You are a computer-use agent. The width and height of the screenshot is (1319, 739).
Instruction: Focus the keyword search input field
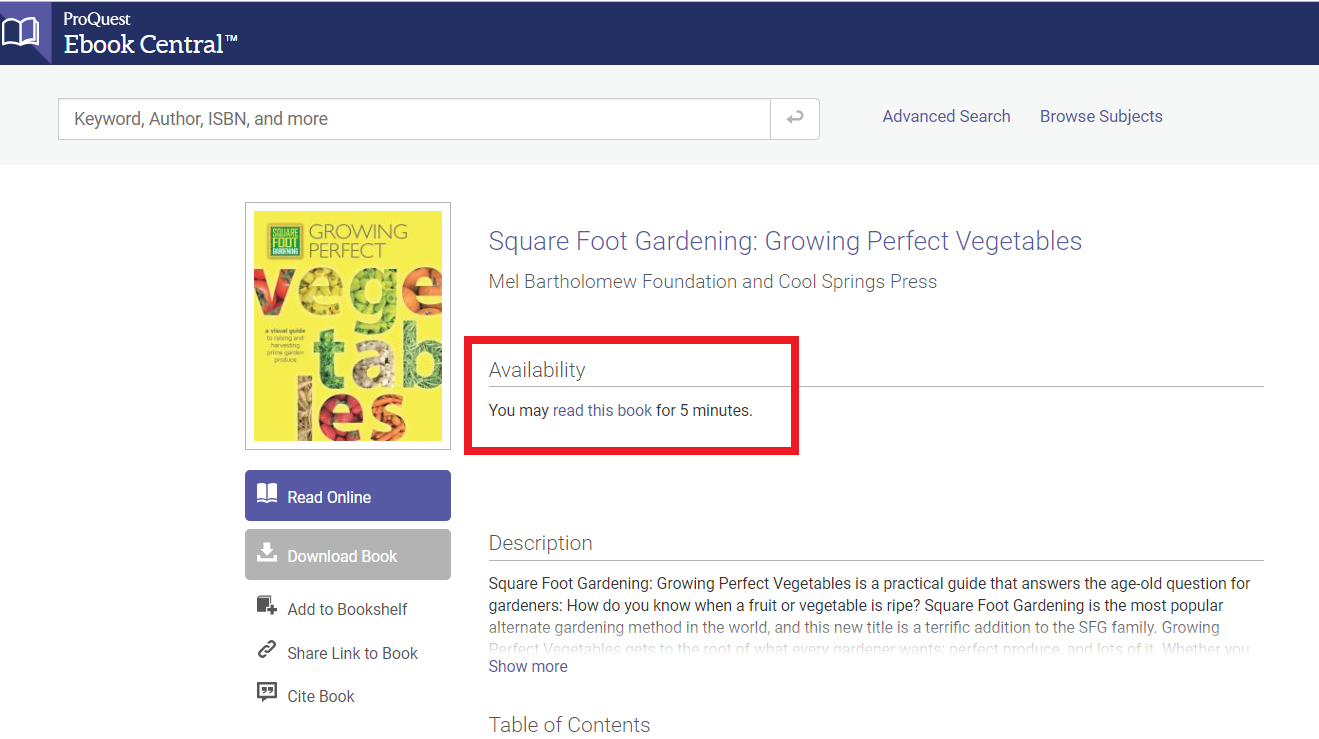pos(414,119)
